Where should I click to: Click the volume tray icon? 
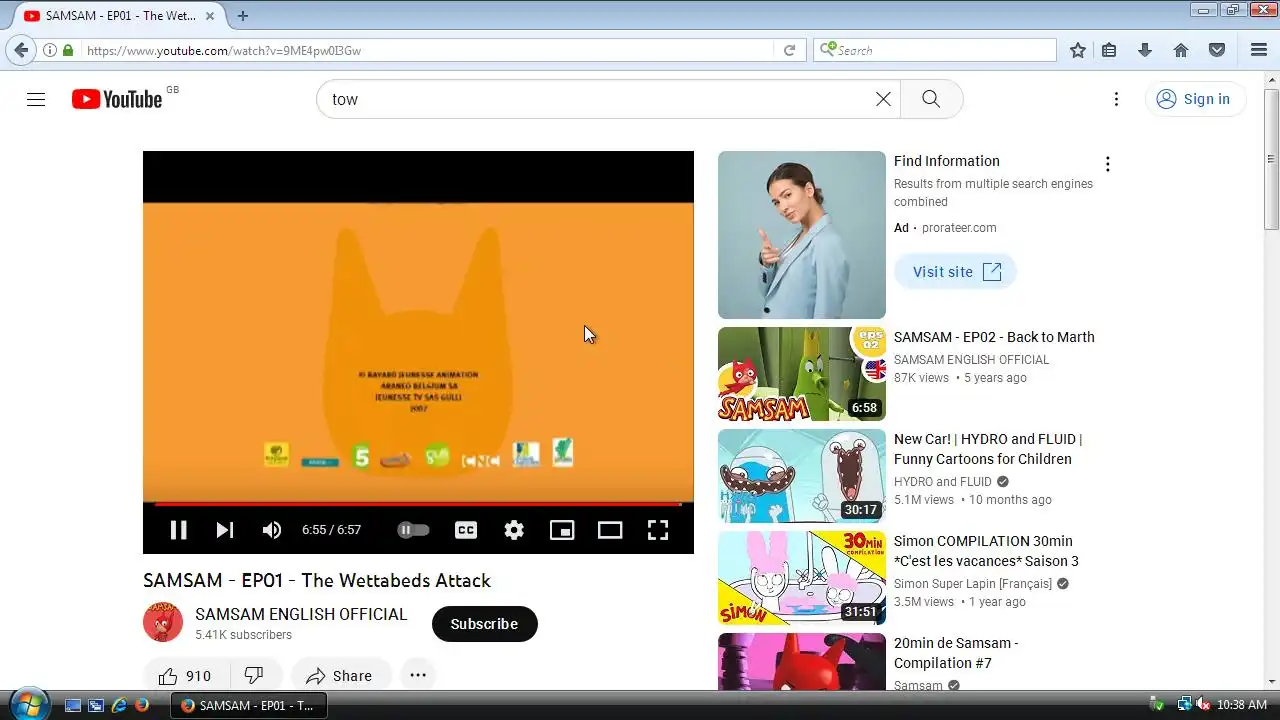pyautogui.click(x=1203, y=705)
